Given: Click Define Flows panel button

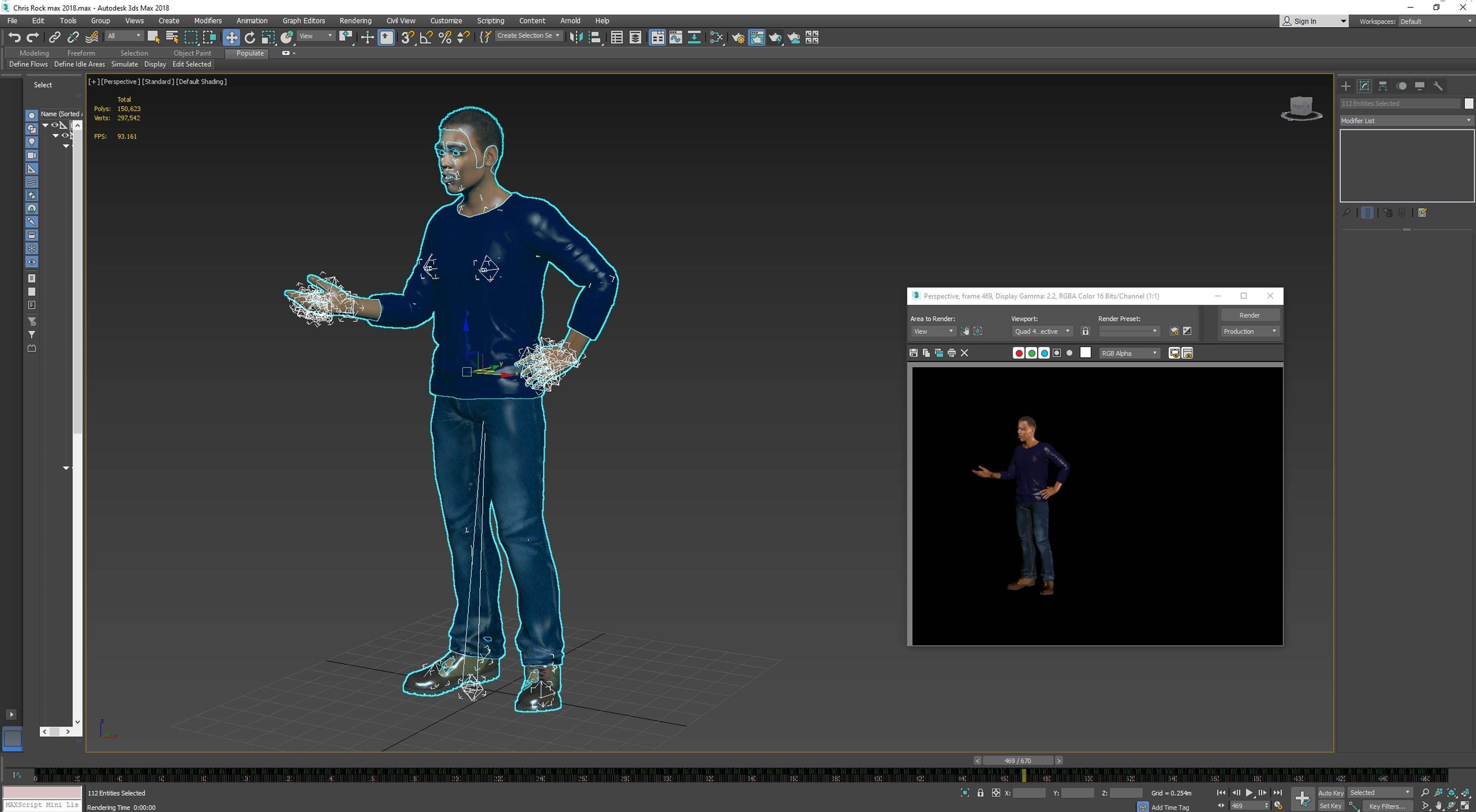Looking at the screenshot, I should click(29, 64).
